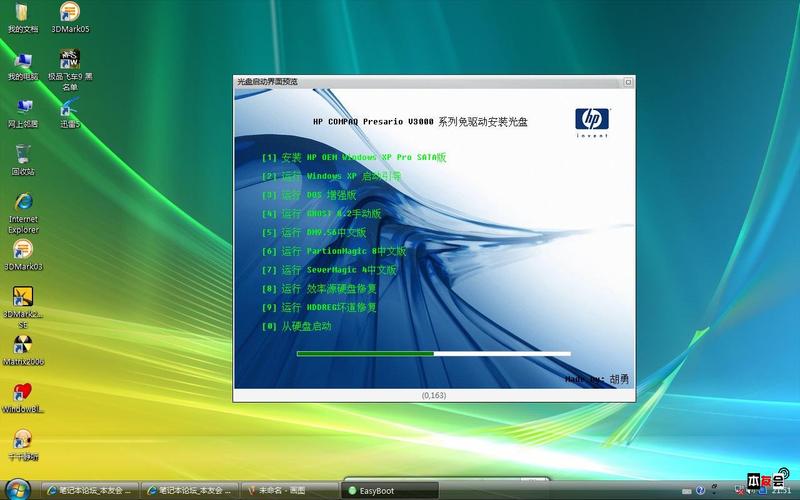Click the HP invent logo in preview

point(592,122)
